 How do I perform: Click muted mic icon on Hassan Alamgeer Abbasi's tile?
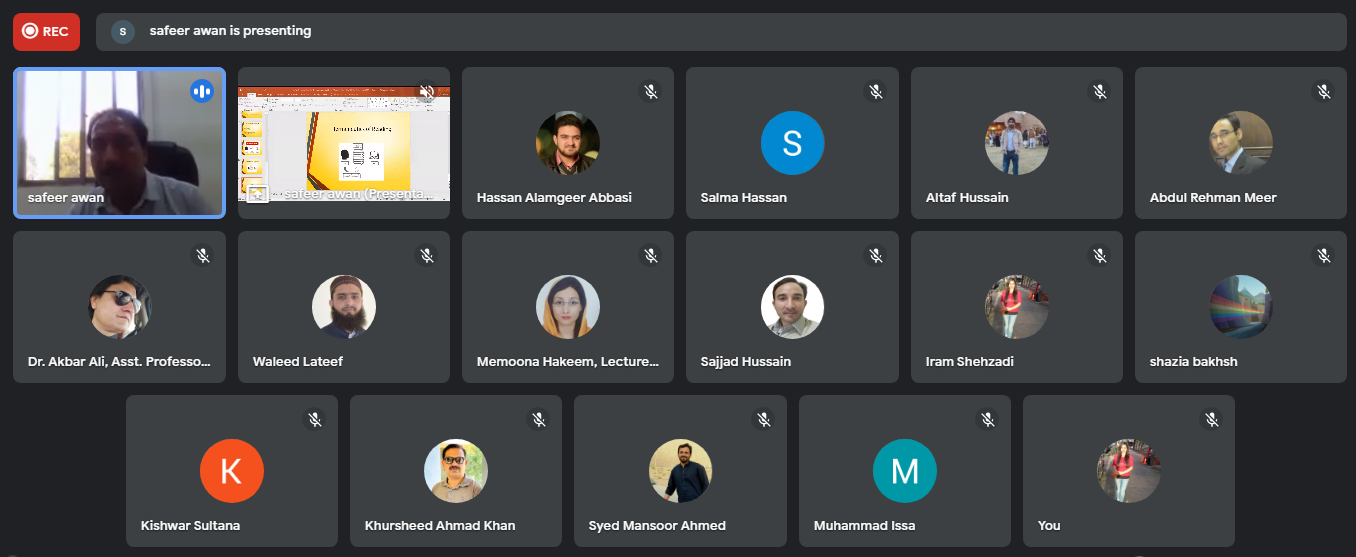click(650, 91)
